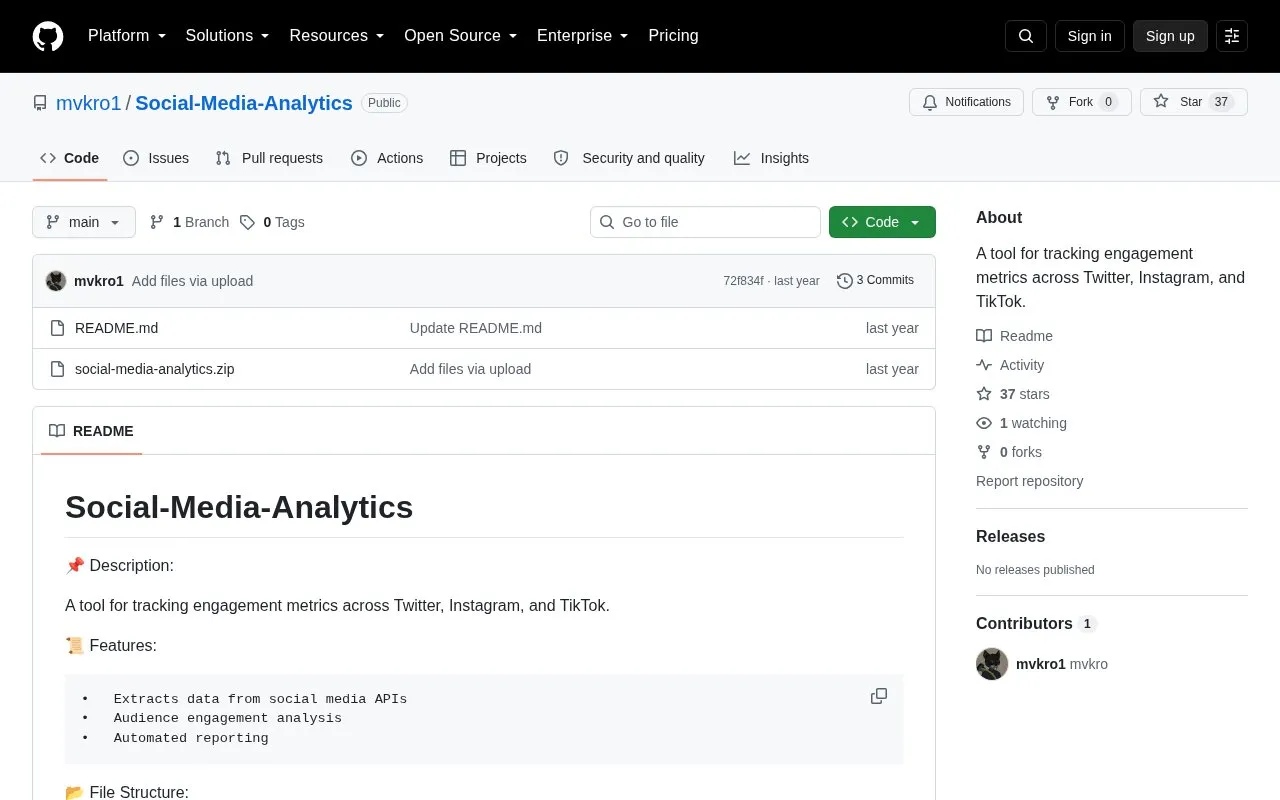This screenshot has height=800, width=1280.
Task: Open the README.md file
Action: (116, 328)
